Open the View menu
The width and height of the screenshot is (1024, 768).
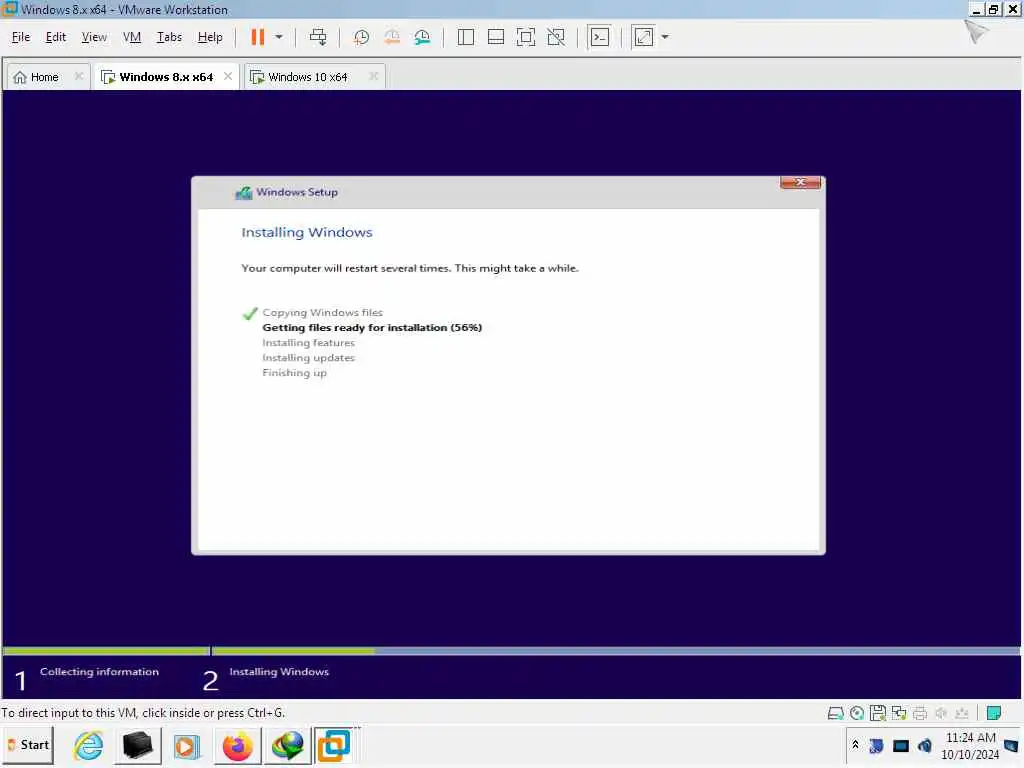click(94, 37)
